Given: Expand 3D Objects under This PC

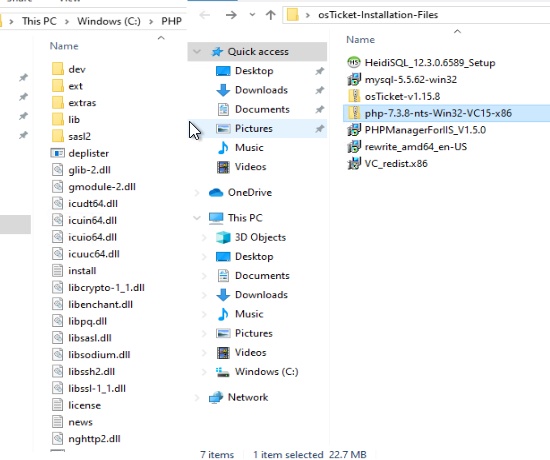Looking at the screenshot, I should [204, 238].
